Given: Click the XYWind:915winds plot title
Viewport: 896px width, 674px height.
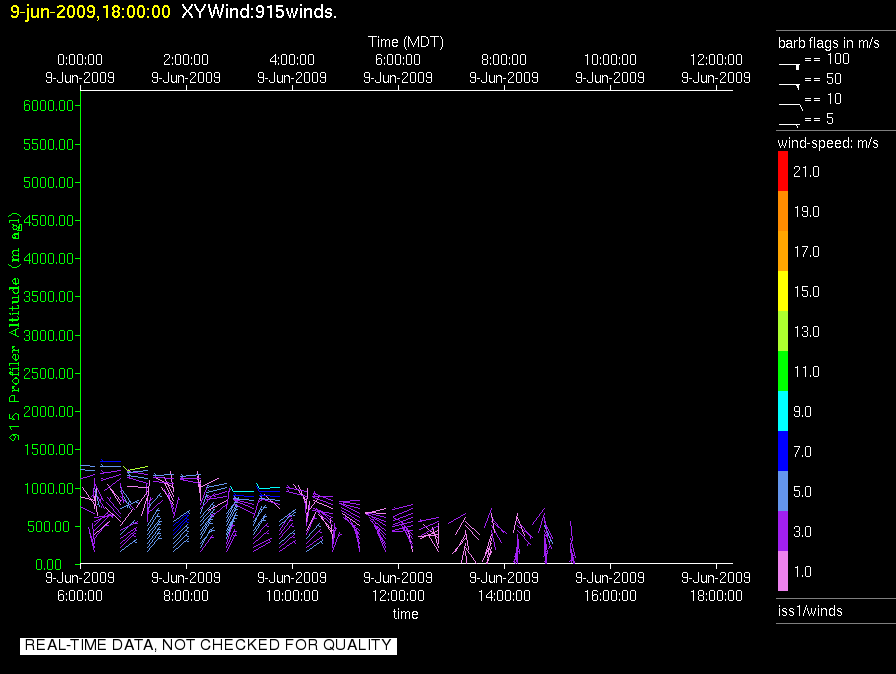Looking at the screenshot, I should (259, 12).
